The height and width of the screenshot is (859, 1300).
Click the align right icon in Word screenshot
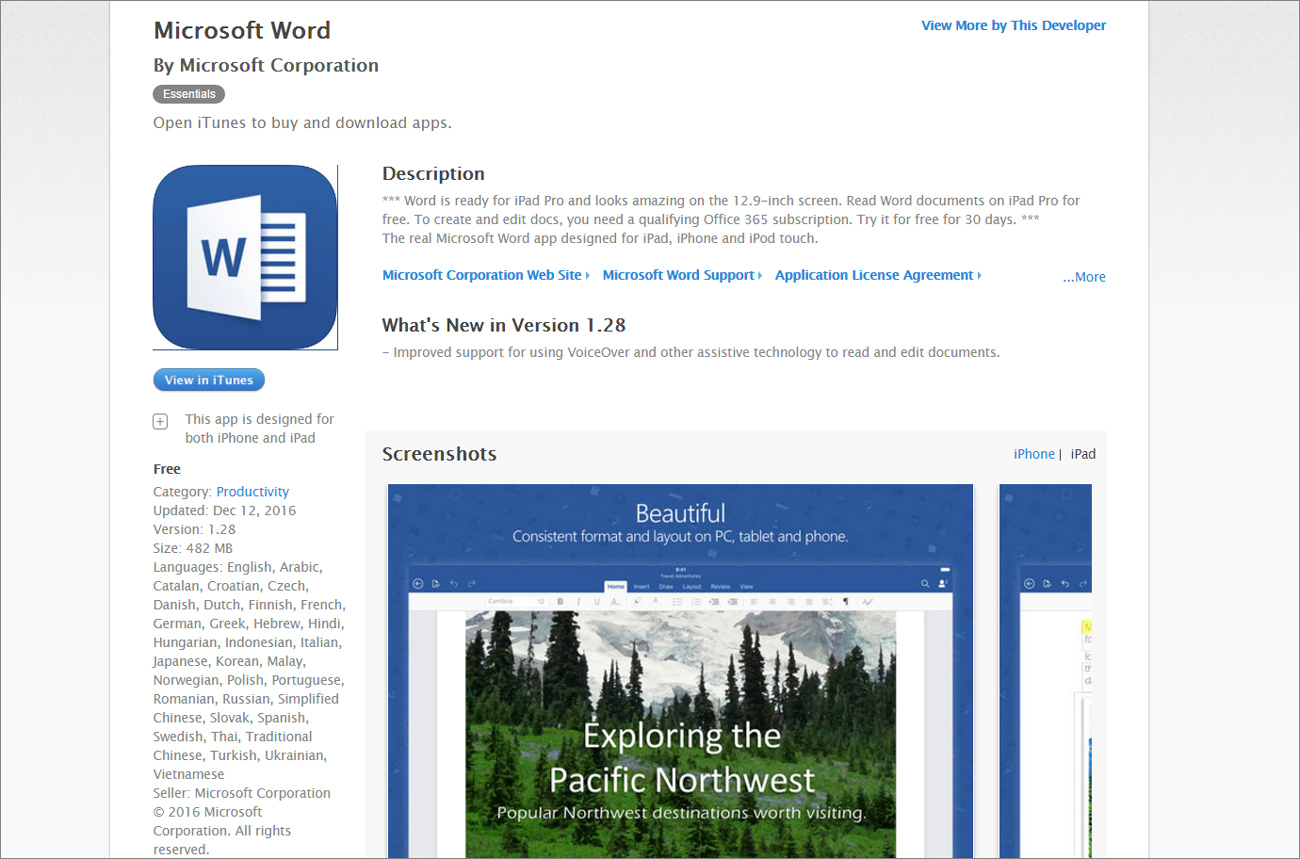coord(791,601)
